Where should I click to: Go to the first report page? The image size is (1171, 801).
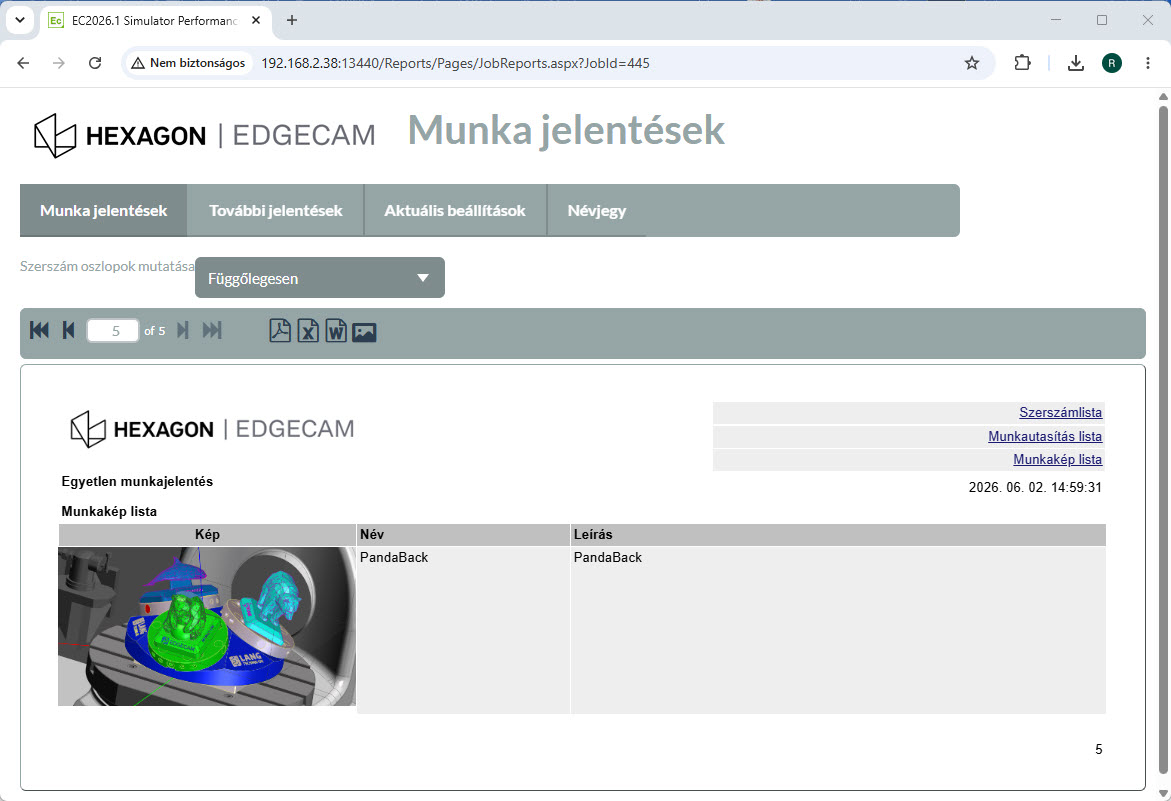(40, 330)
